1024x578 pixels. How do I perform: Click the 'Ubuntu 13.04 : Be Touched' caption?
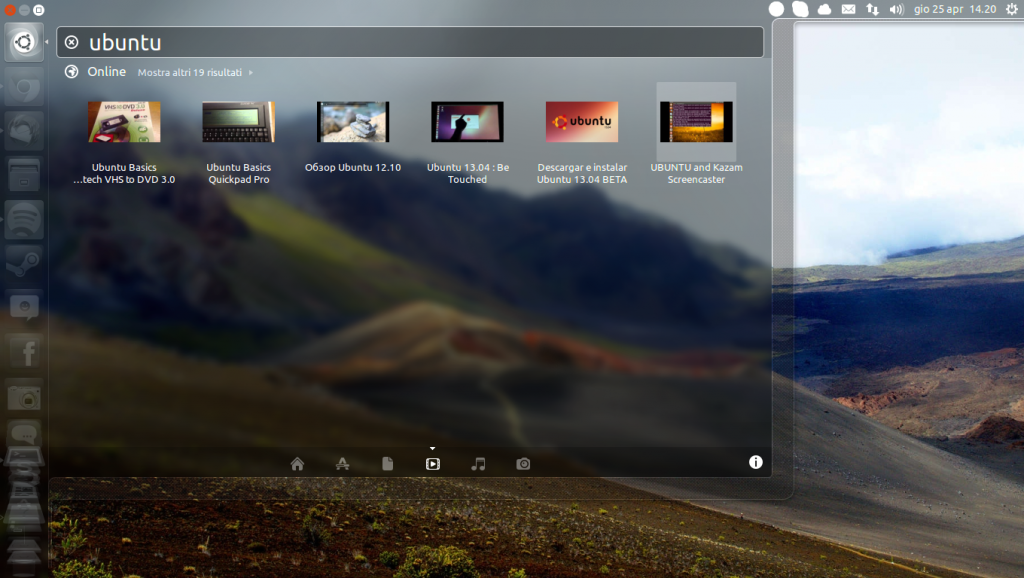pos(468,173)
